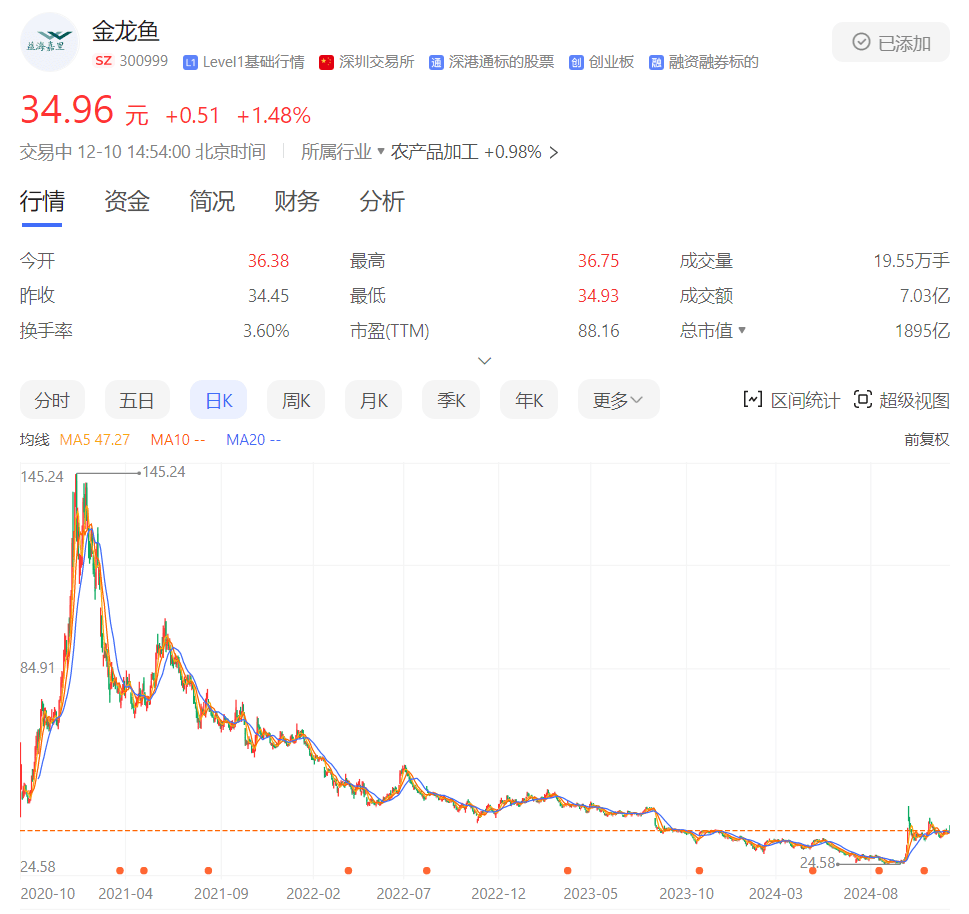This screenshot has height=914, width=969.
Task: Click the 超级视图 label
Action: 914,400
